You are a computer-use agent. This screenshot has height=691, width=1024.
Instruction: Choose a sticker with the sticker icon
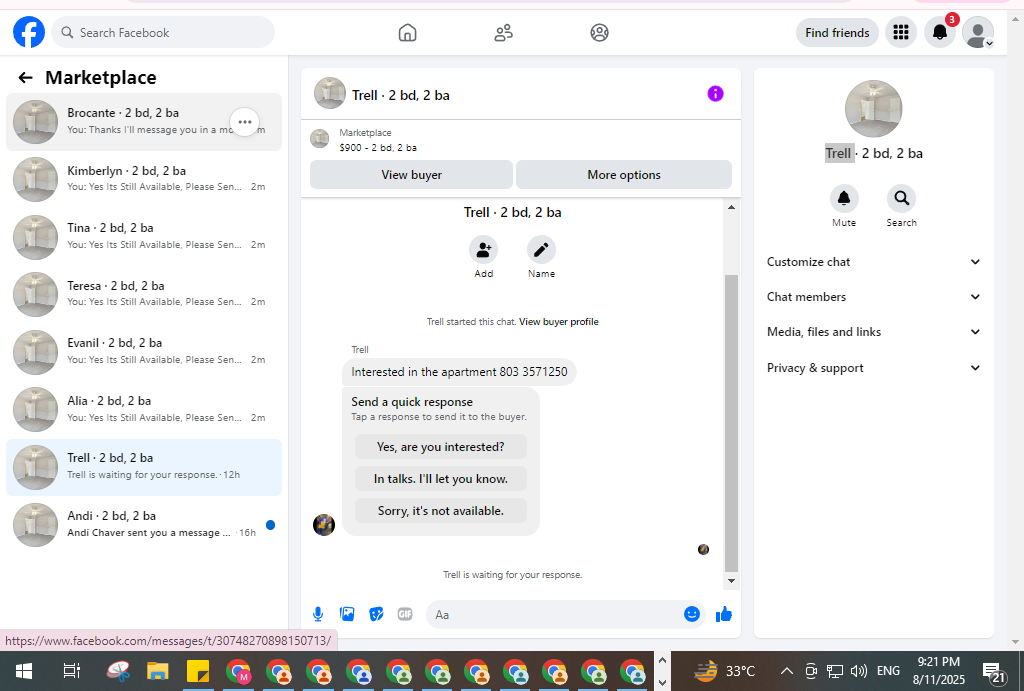click(x=376, y=614)
